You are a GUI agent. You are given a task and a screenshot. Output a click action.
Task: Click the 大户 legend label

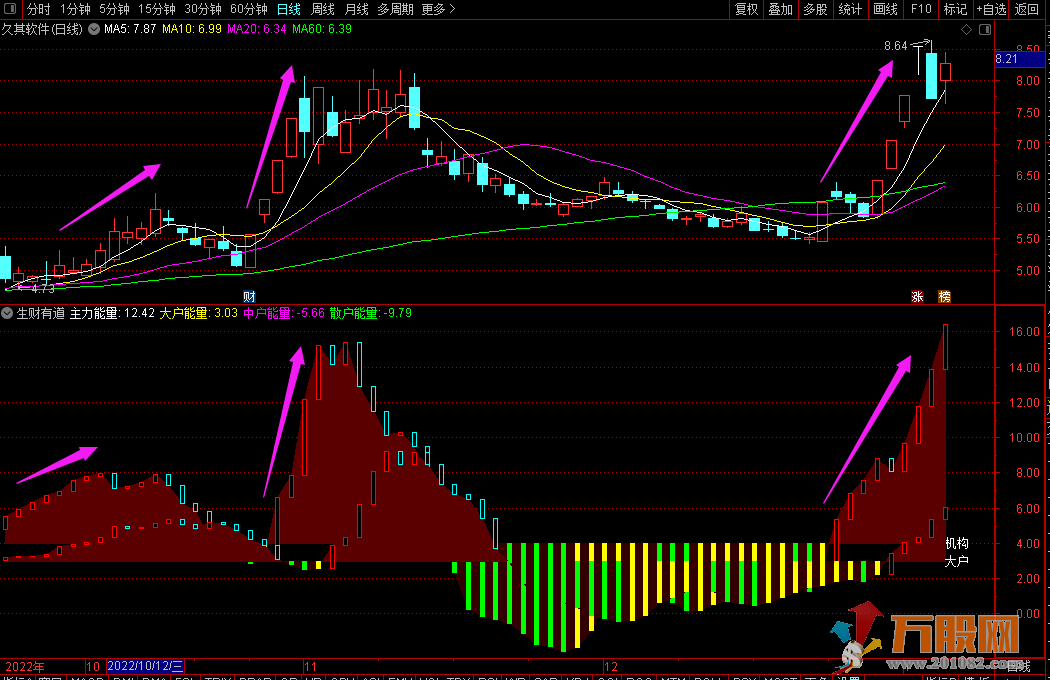click(956, 561)
